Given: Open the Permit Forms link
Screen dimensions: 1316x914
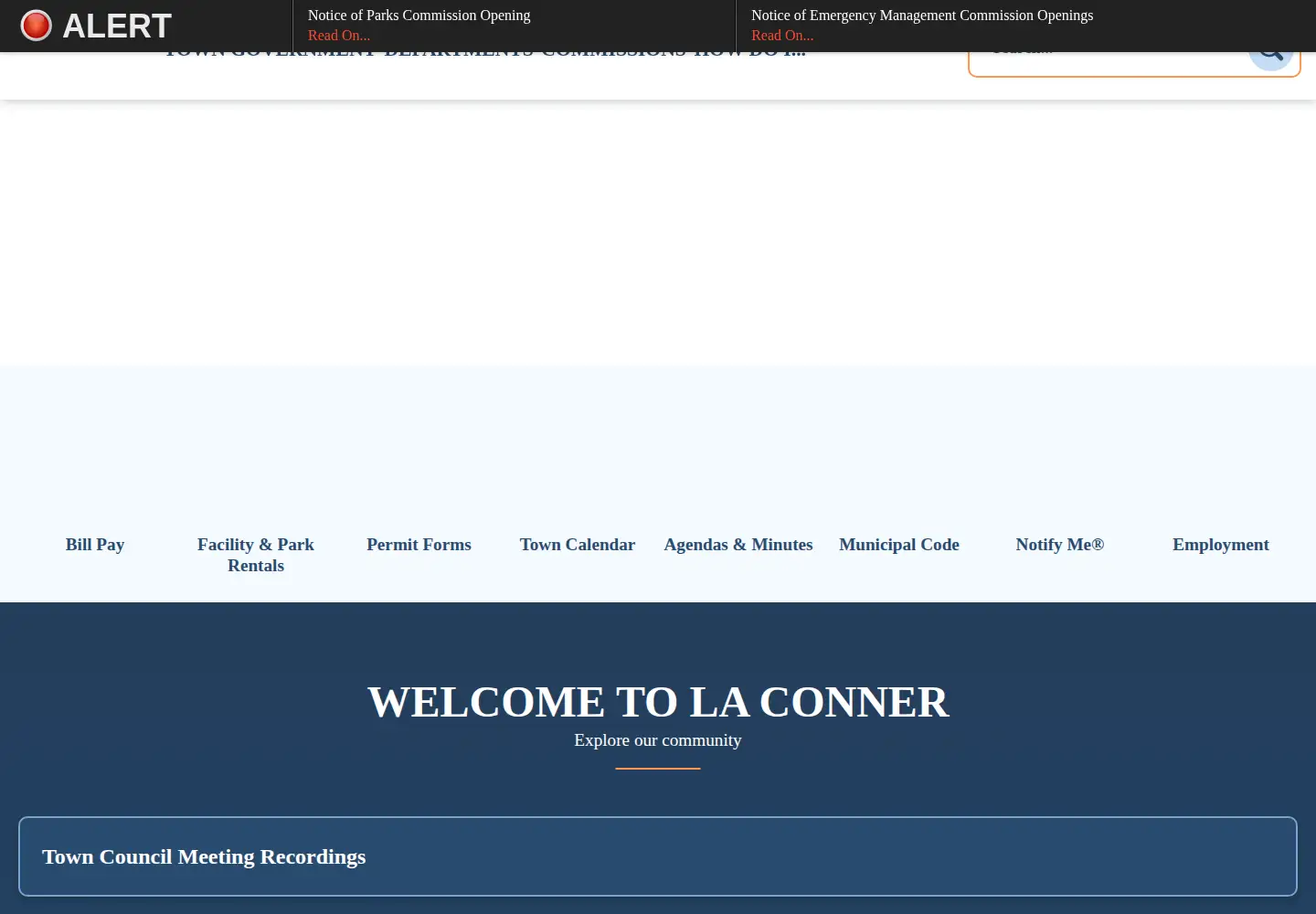Looking at the screenshot, I should (419, 545).
